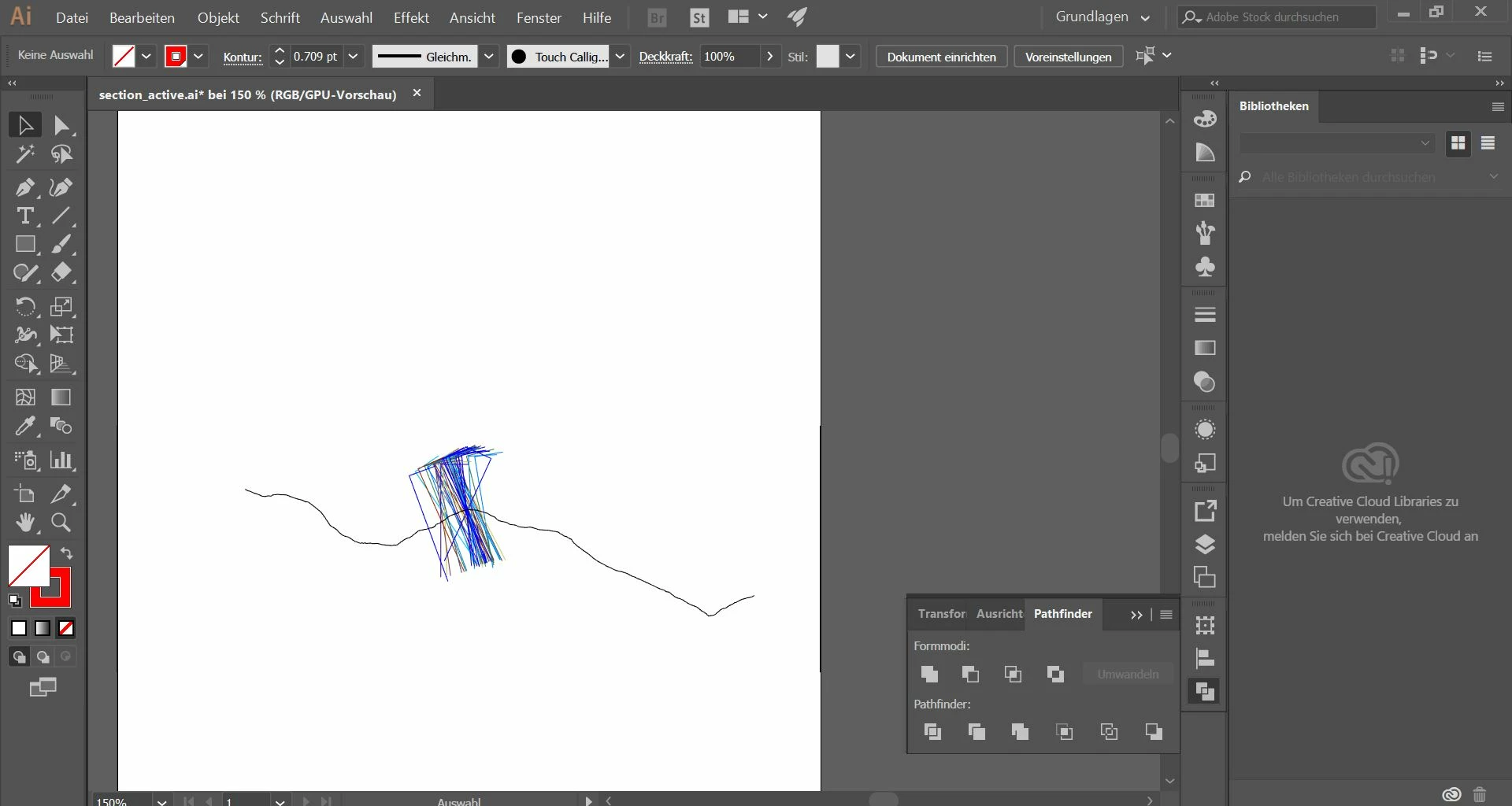Image resolution: width=1512 pixels, height=806 pixels.
Task: Enable Draw Behind mode
Action: [x=43, y=656]
